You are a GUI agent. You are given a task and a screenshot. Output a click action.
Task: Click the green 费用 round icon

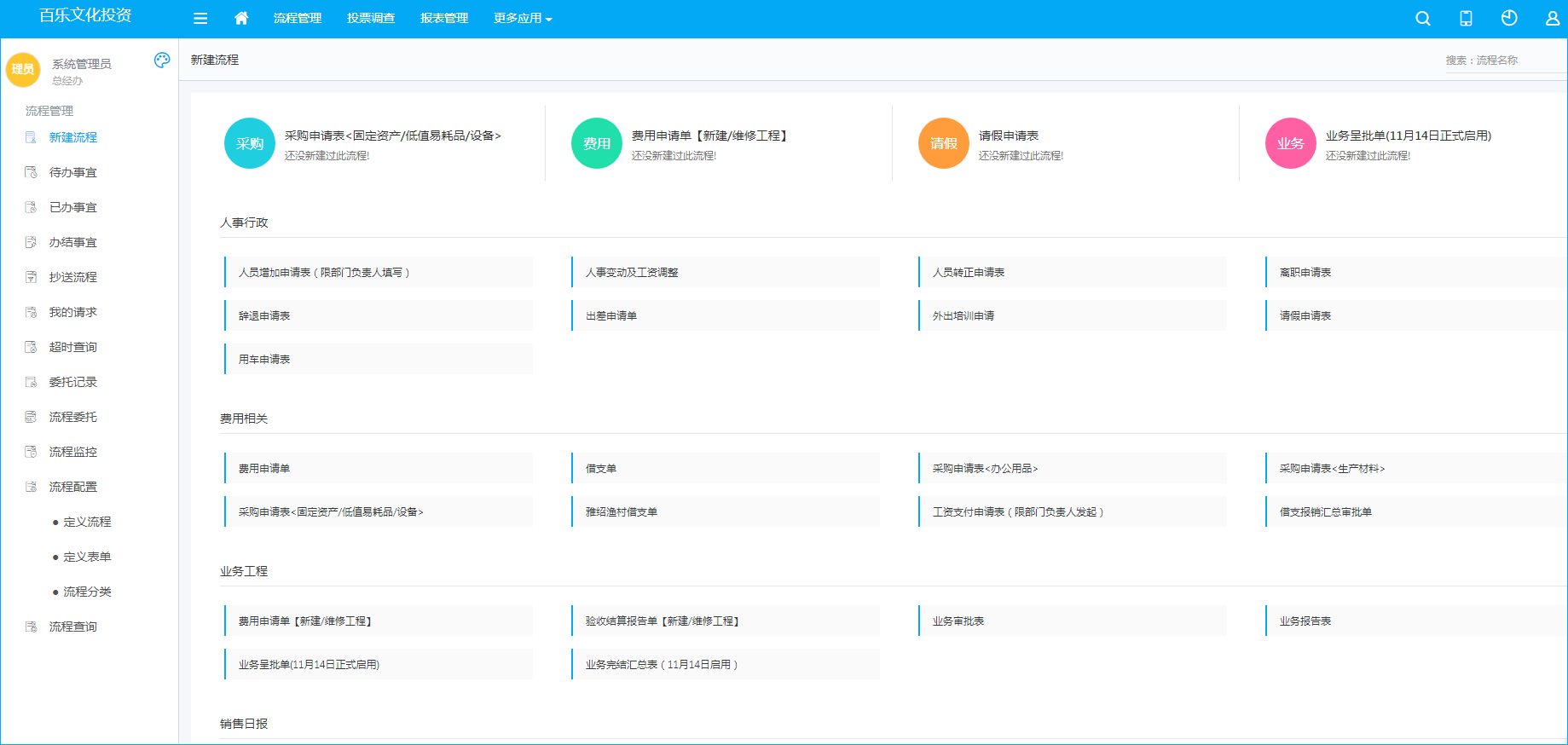click(x=597, y=143)
